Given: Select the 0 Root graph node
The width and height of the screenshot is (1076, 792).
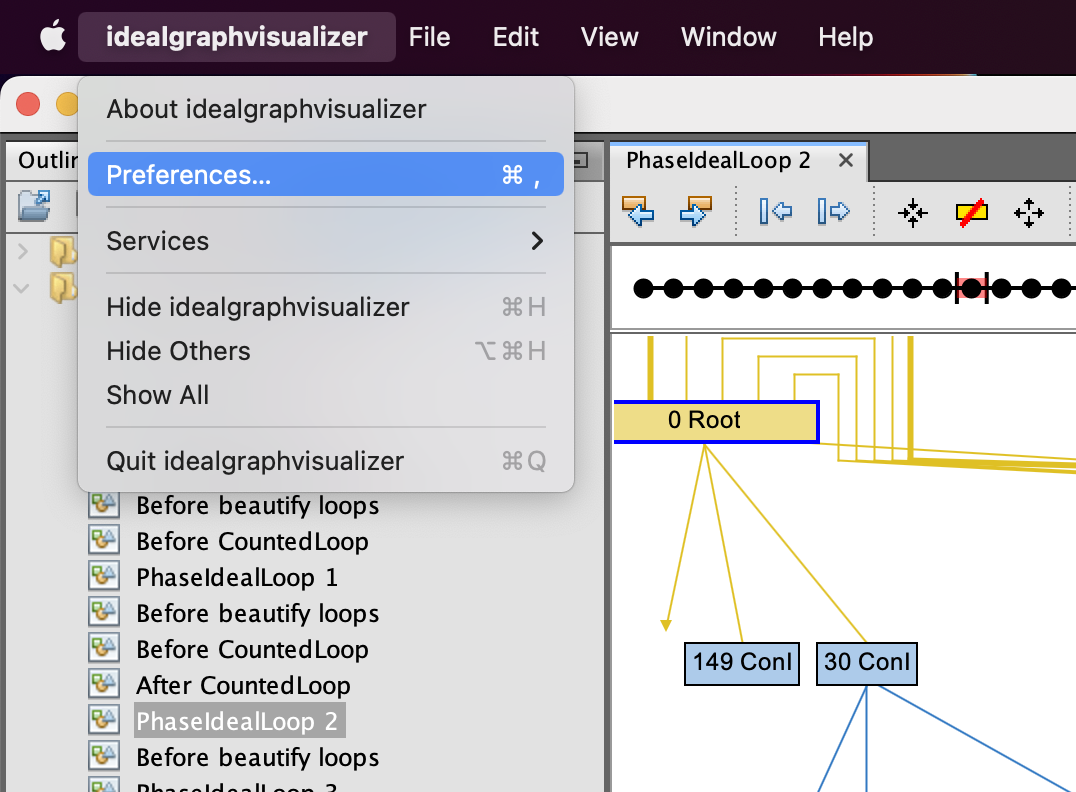Looking at the screenshot, I should click(715, 421).
